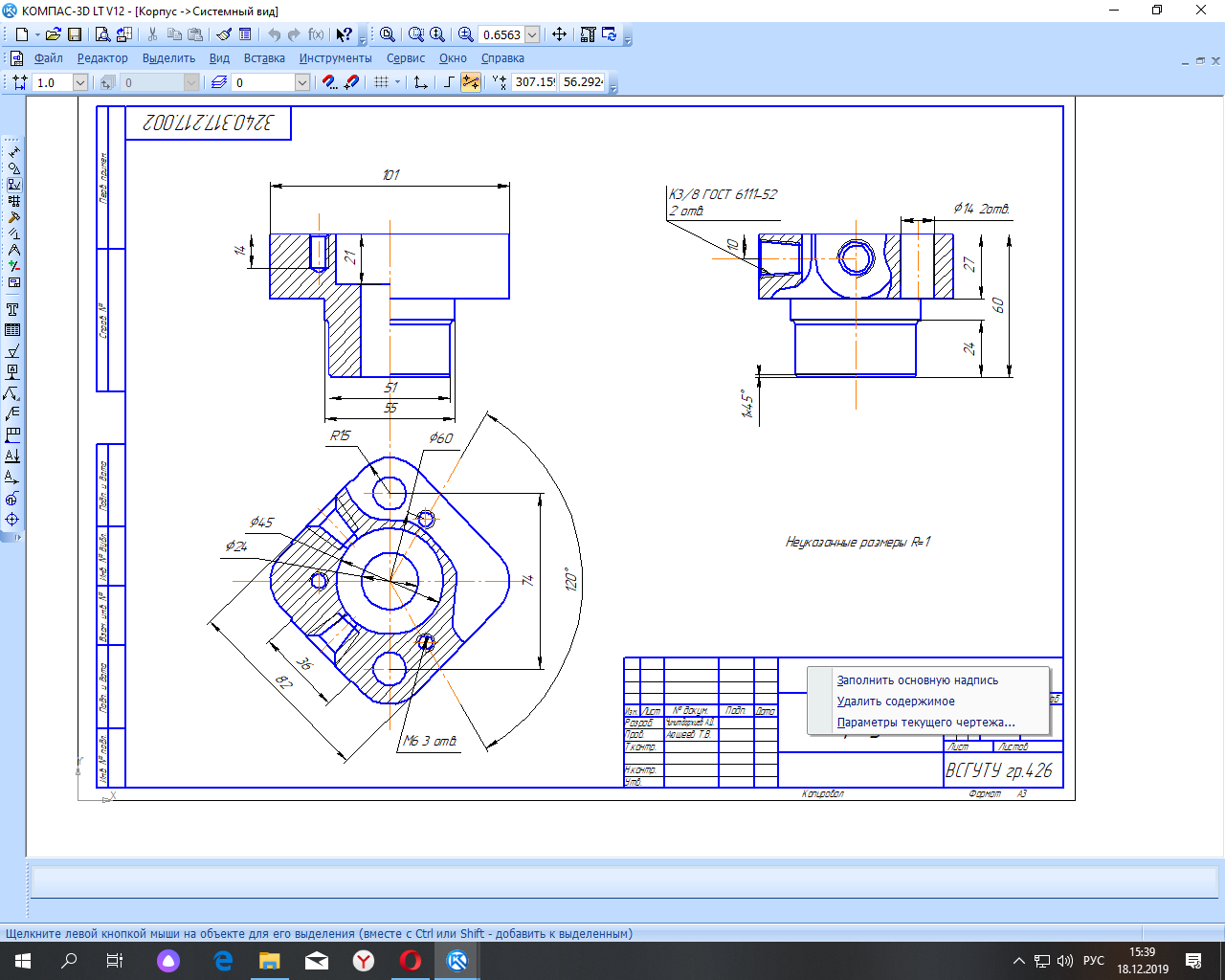Image resolution: width=1225 pixels, height=980 pixels.
Task: Click the Pan view arrows icon
Action: pos(560,34)
